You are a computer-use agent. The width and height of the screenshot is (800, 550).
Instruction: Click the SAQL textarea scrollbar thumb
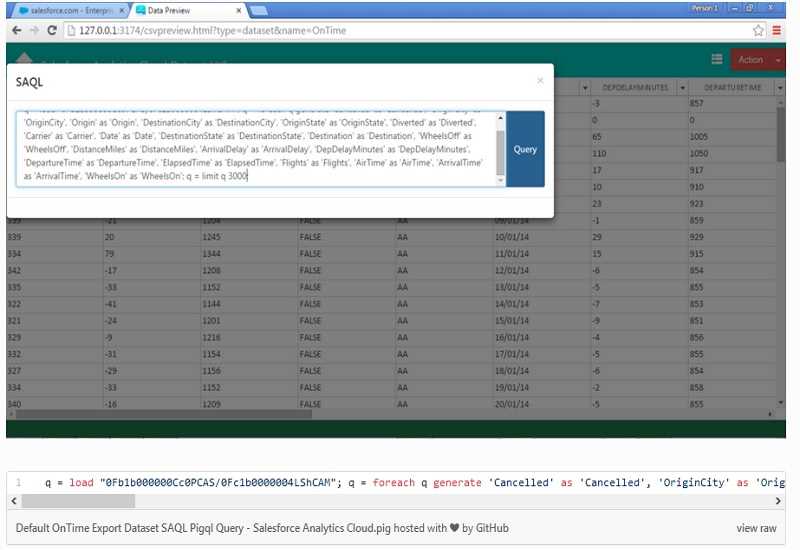coord(500,152)
